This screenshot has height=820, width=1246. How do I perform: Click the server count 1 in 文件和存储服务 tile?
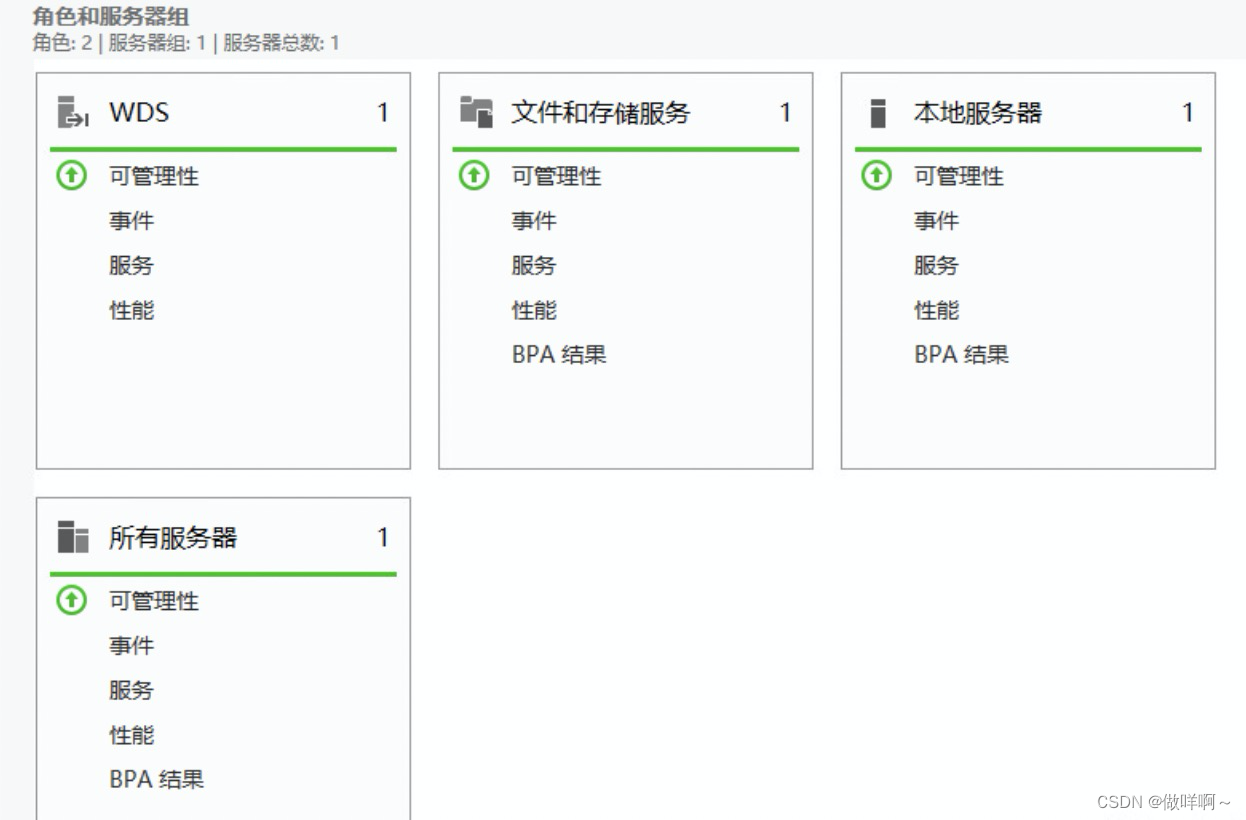(786, 113)
